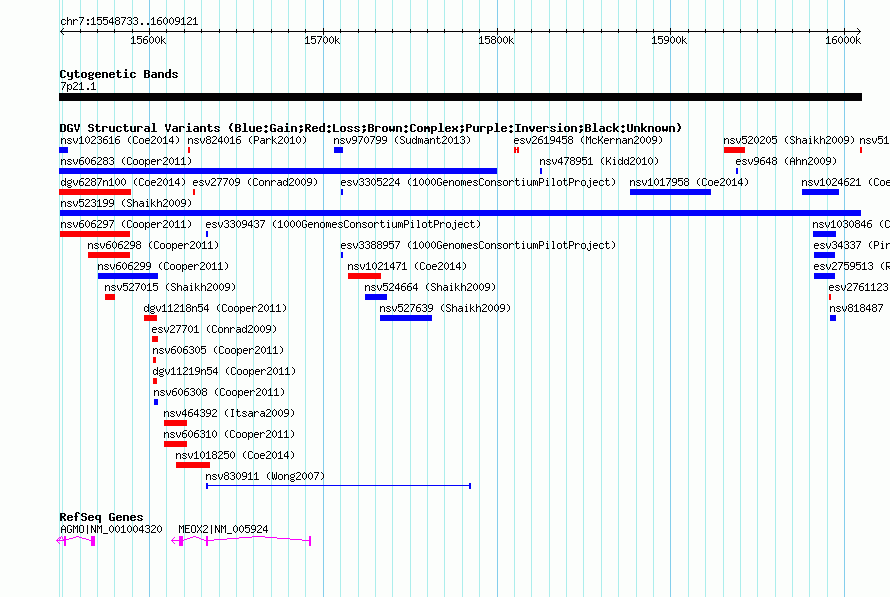Click the nsv824016 (Park2010) label

[x=247, y=140]
